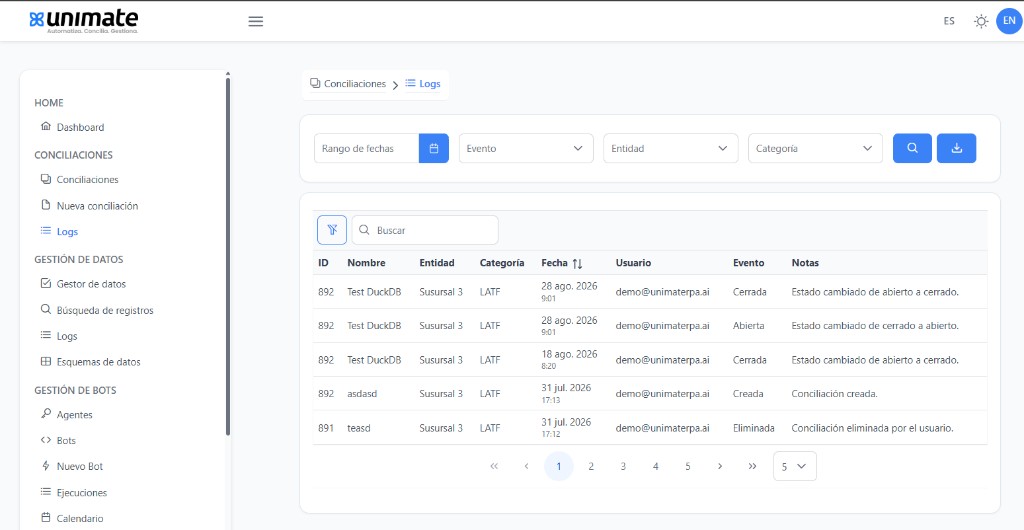The image size is (1024, 530).
Task: Click the note "Conciliación creada."
Action: point(835,394)
